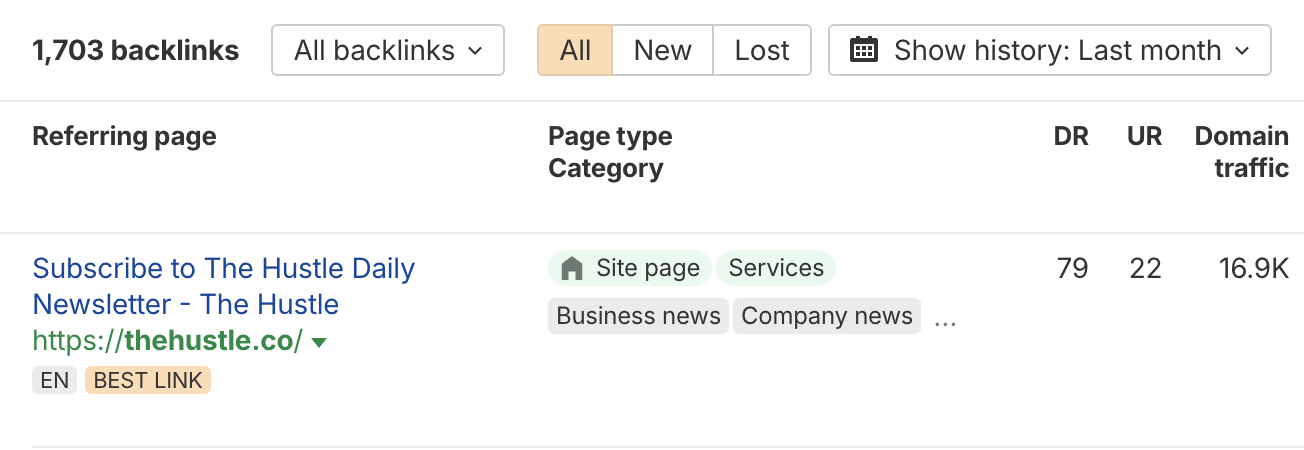Select the Business news category tag
The image size is (1304, 450).
point(638,316)
